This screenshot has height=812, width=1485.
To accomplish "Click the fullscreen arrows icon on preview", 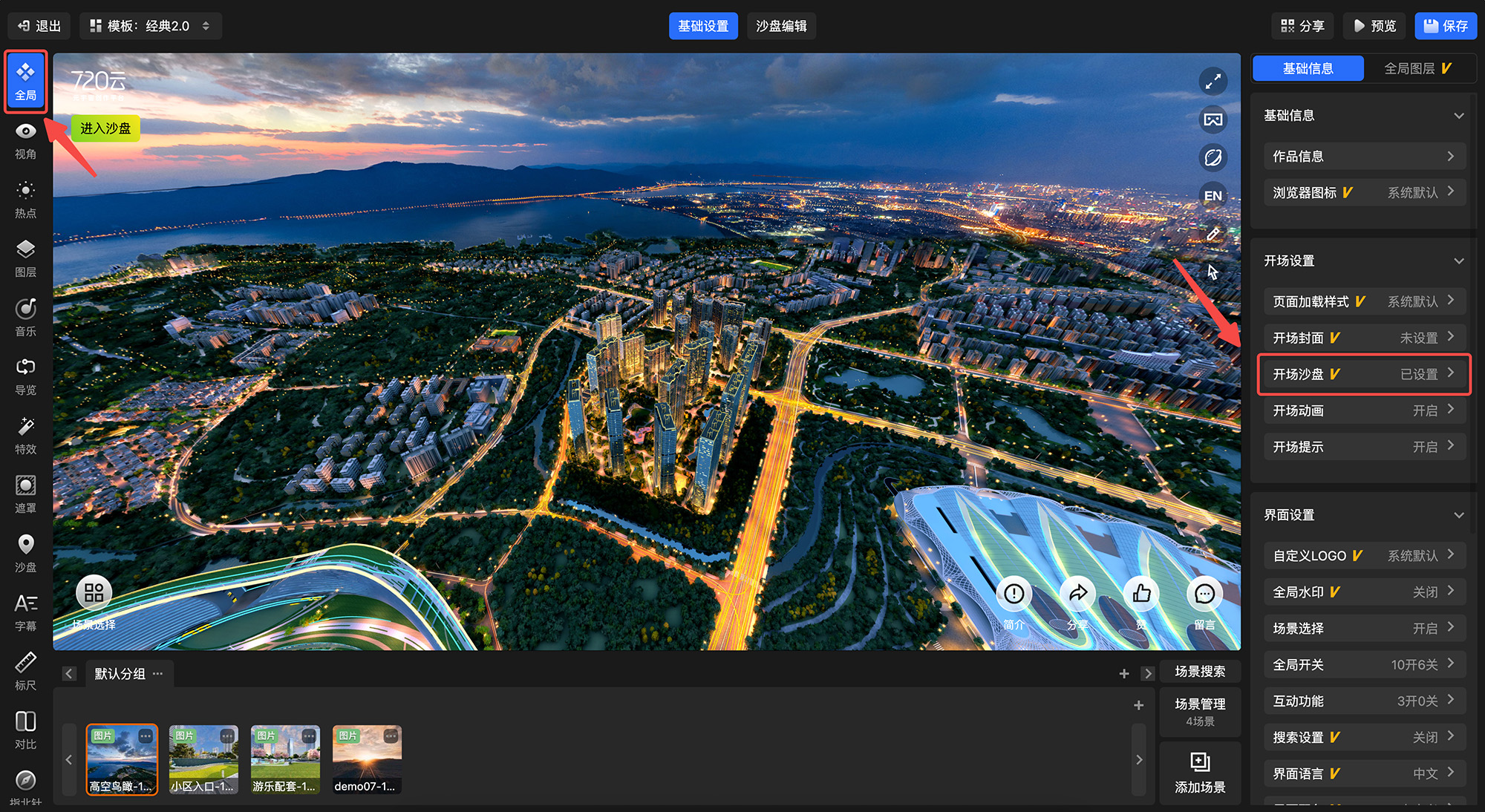I will pyautogui.click(x=1213, y=82).
